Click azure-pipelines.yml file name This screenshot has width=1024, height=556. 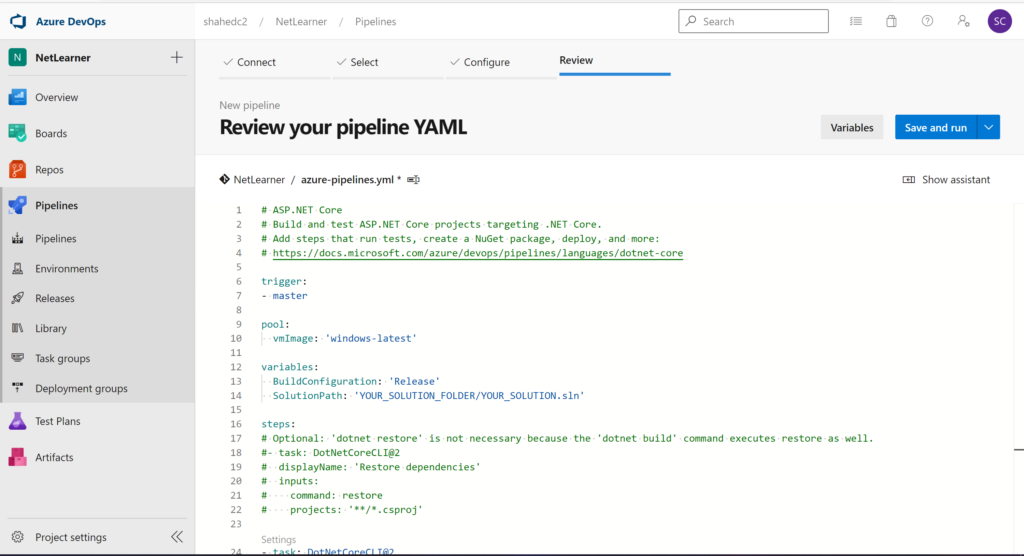coord(347,180)
